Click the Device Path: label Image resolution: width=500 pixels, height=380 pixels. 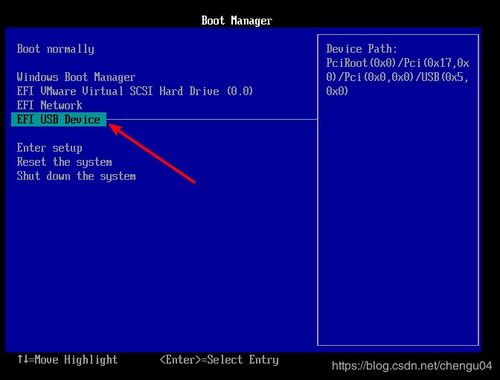(362, 49)
